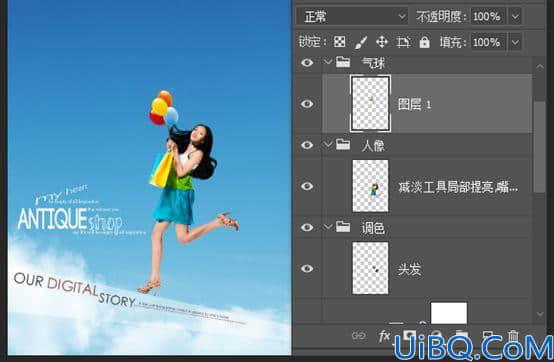The image size is (554, 362).
Task: Open the blend mode dropdown showing 正常
Action: 352,17
